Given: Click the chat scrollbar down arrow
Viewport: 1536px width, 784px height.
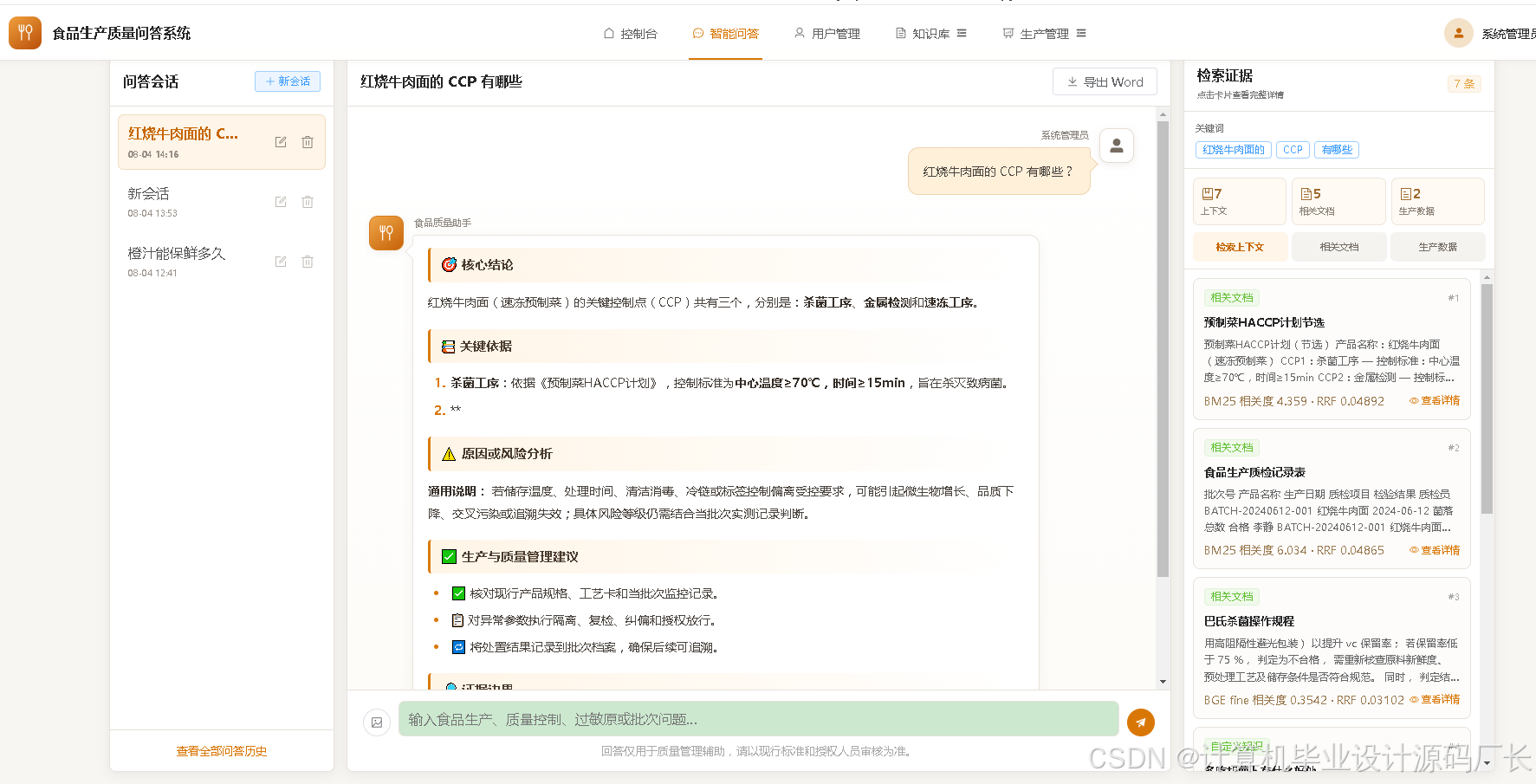Looking at the screenshot, I should tap(1163, 682).
